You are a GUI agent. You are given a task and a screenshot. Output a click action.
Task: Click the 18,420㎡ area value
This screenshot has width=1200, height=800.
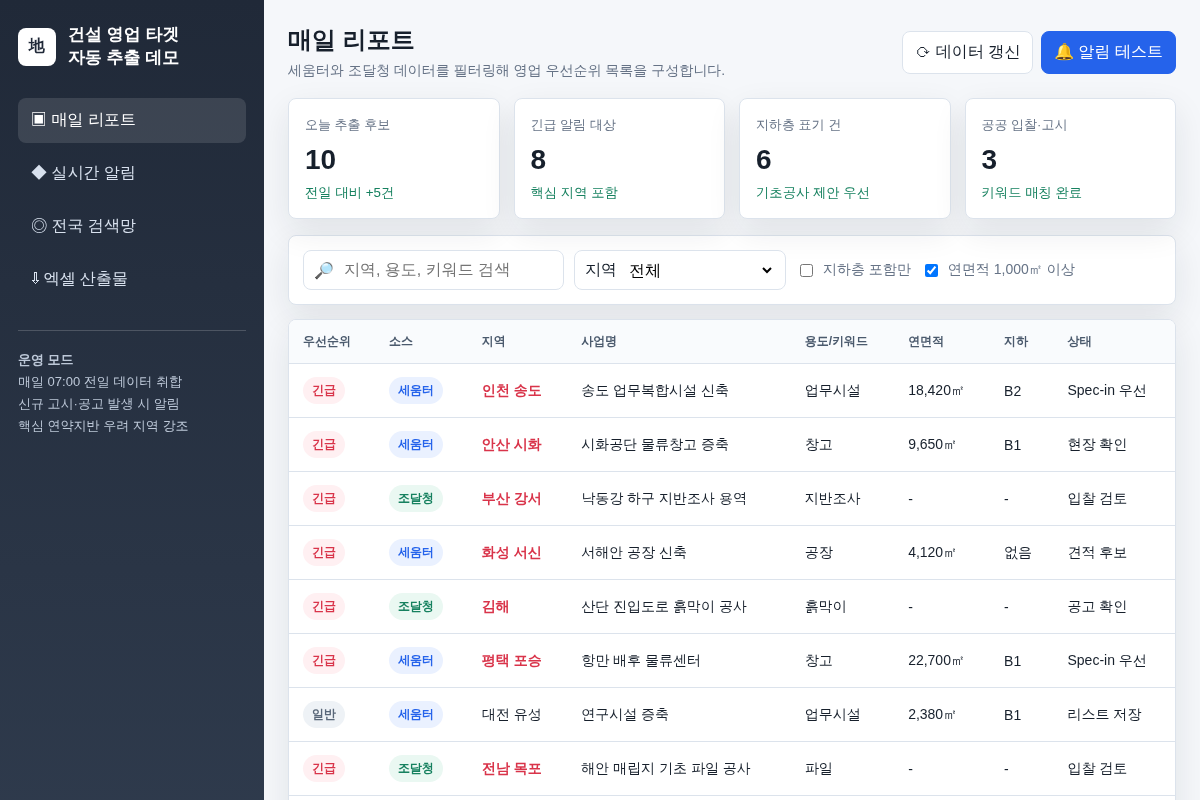[x=936, y=390]
